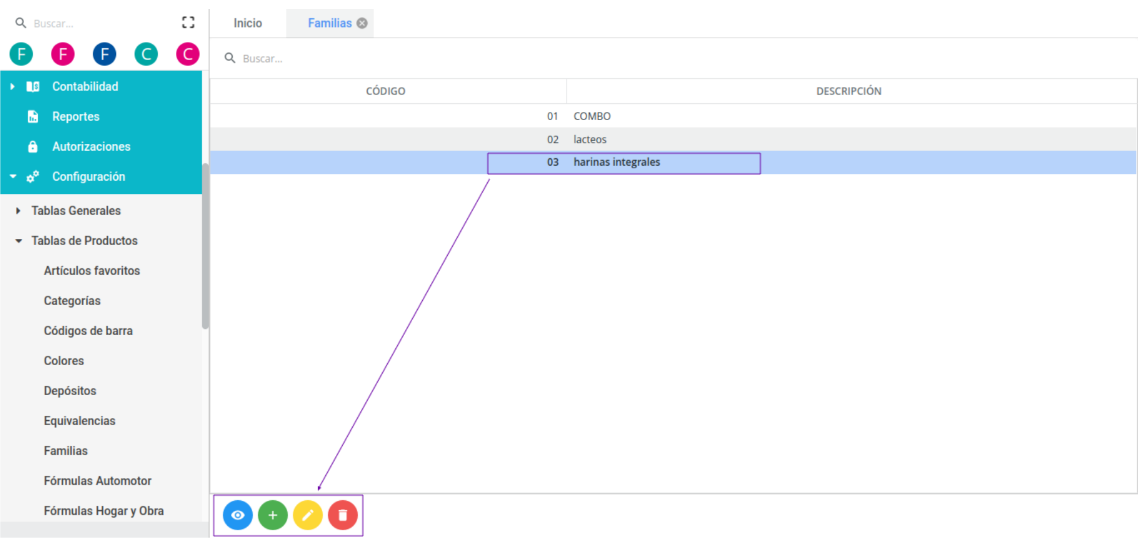This screenshot has height=538, width=1148.
Task: Open Categorías in sidebar
Action: tap(72, 301)
